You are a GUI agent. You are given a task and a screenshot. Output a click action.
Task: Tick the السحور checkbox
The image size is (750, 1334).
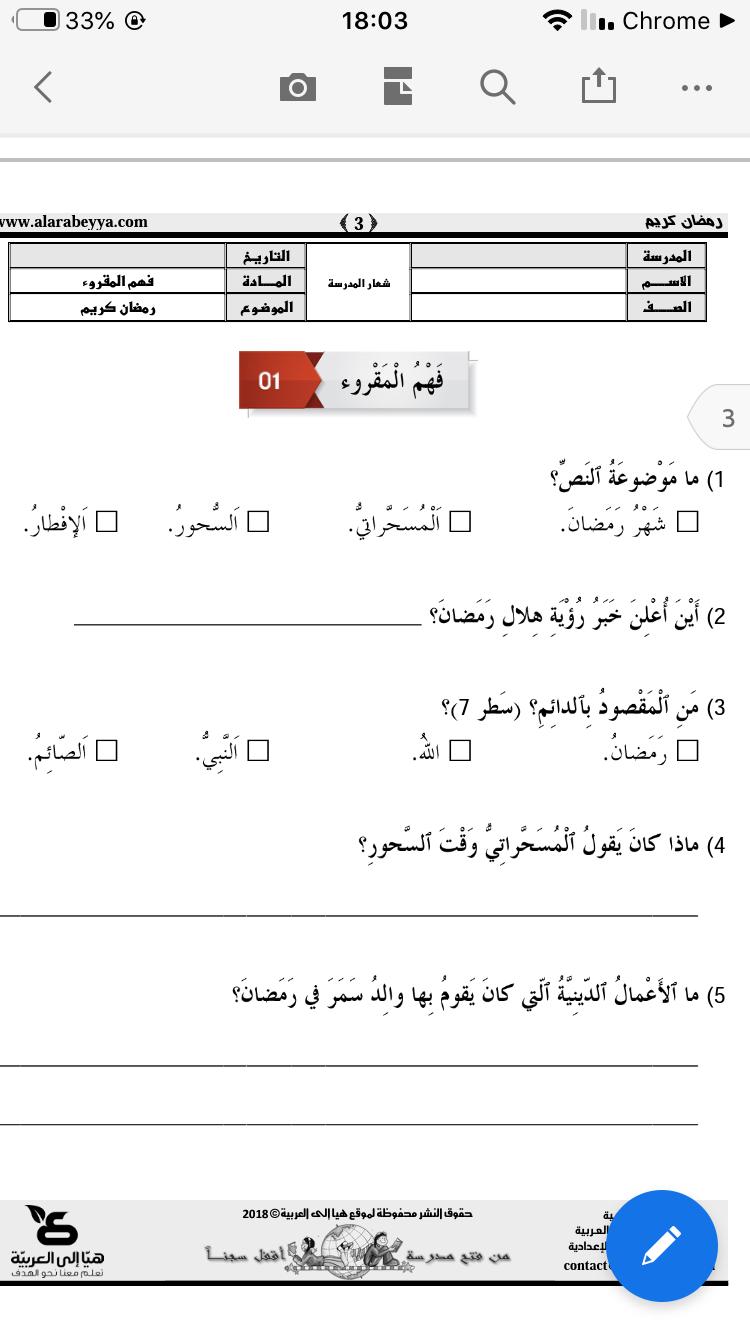coord(259,522)
